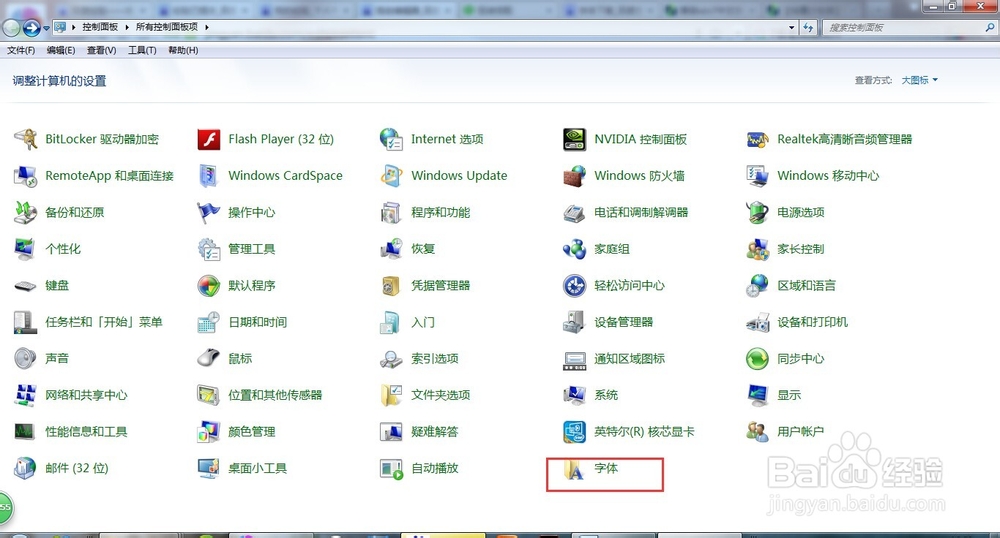Viewport: 1000px width, 538px height.
Task: Expand the address bar history dropdown arrow
Action: point(791,27)
